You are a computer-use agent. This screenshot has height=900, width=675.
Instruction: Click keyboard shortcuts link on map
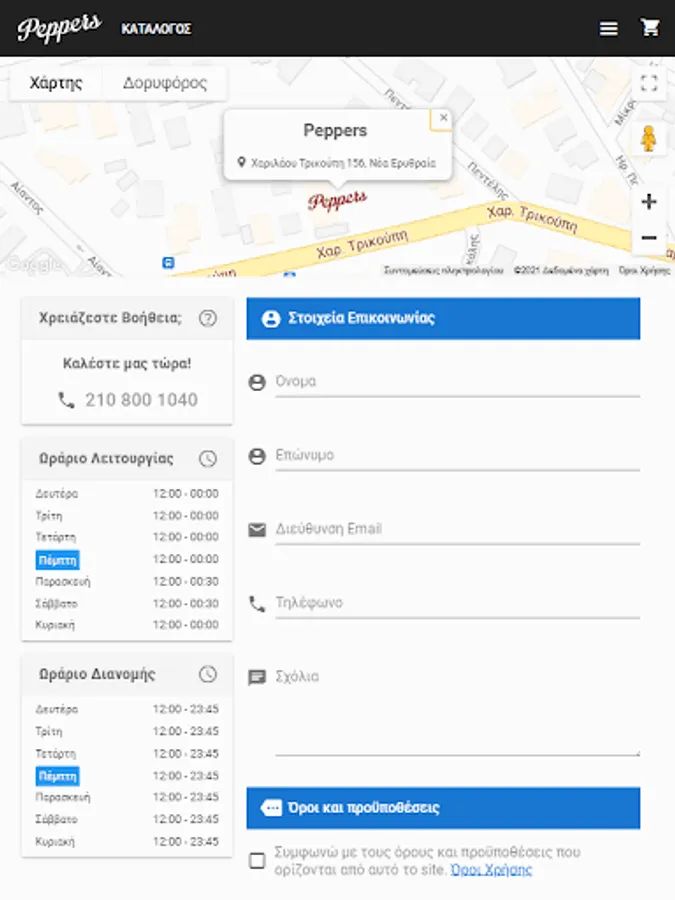(443, 270)
